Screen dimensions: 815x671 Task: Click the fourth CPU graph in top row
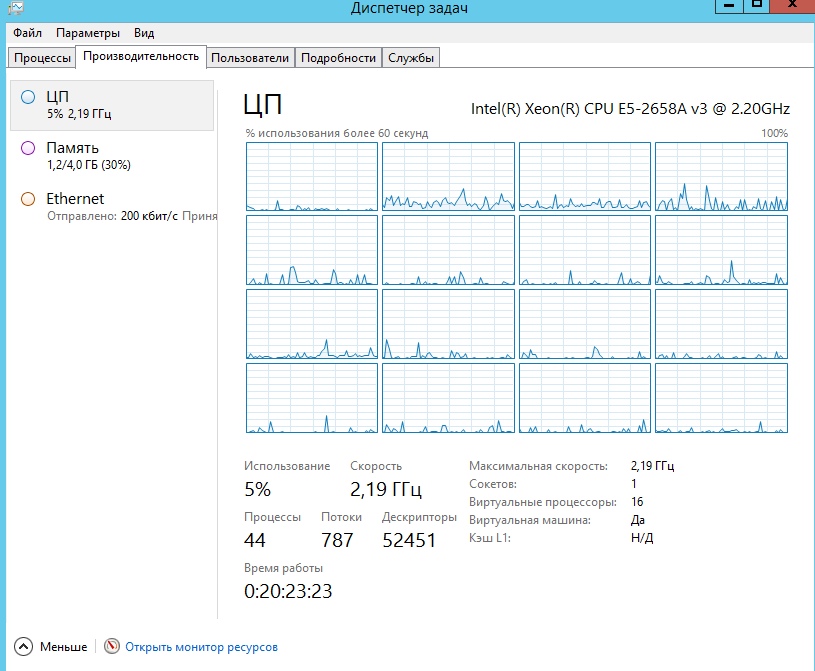pyautogui.click(x=721, y=177)
